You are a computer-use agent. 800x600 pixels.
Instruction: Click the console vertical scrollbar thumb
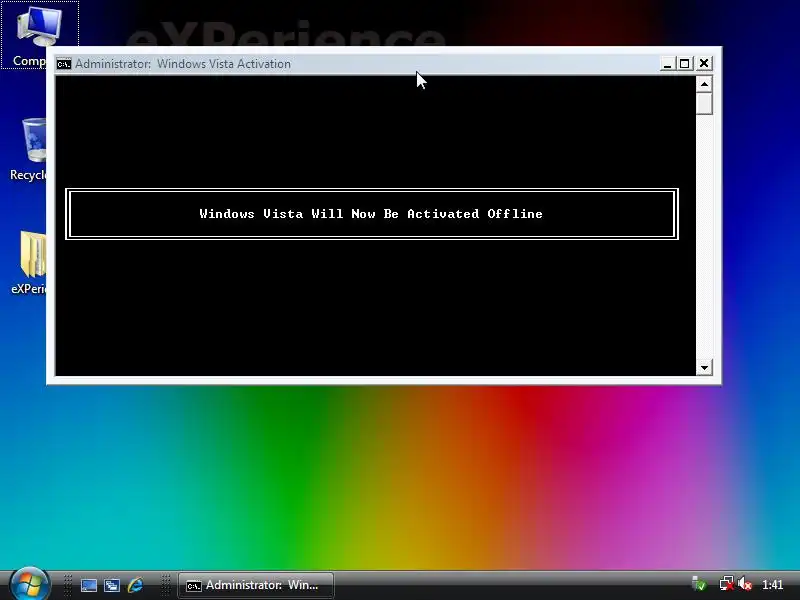click(705, 104)
